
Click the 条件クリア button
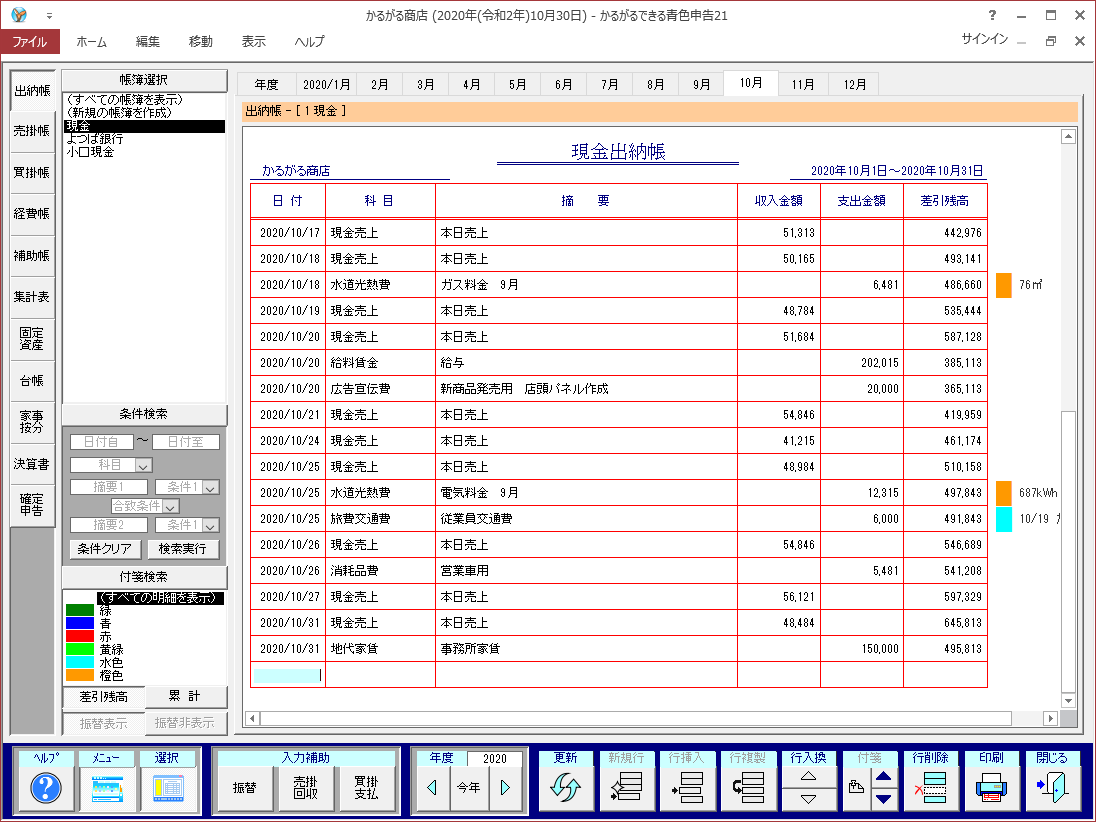(x=105, y=549)
